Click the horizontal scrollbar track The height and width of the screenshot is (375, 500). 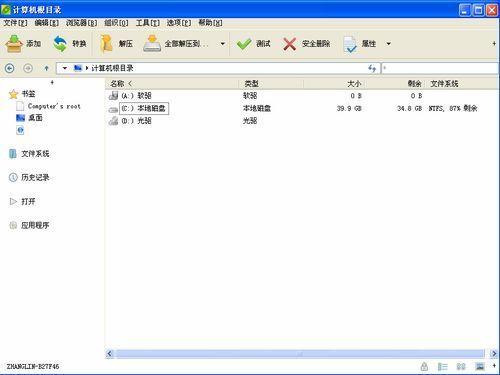coord(299,354)
